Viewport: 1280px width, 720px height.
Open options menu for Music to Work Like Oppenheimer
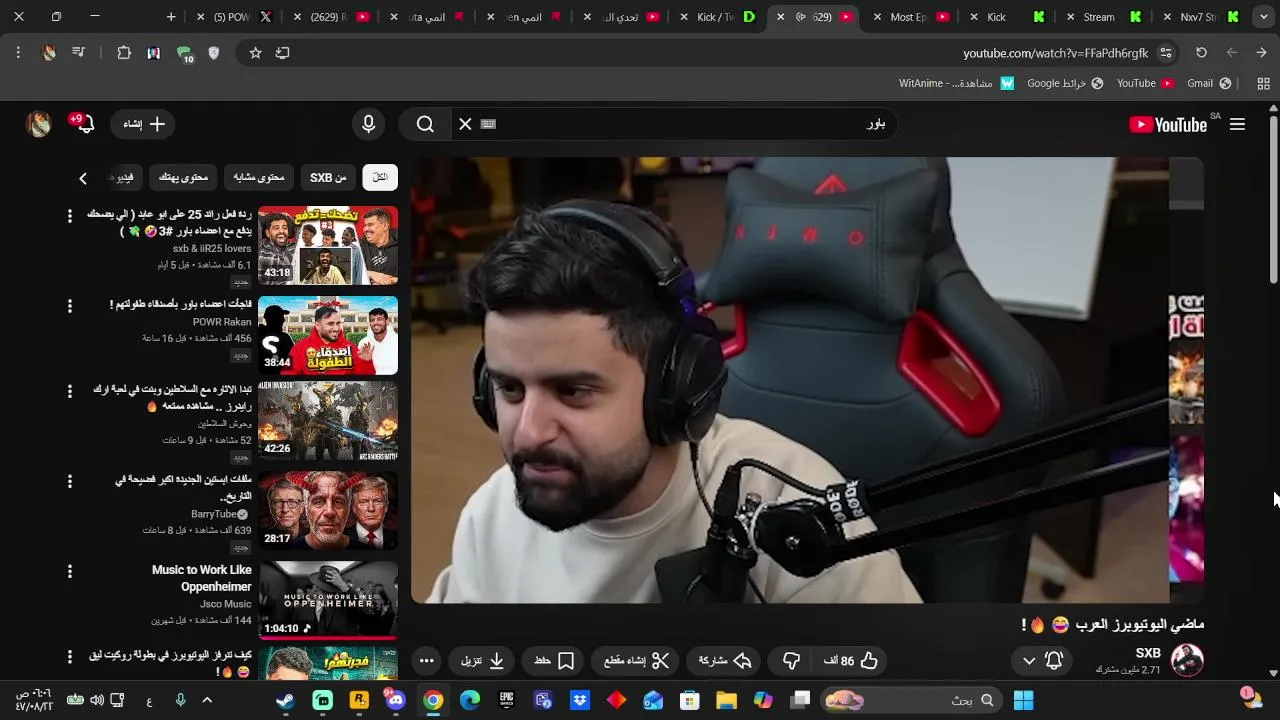coord(69,571)
